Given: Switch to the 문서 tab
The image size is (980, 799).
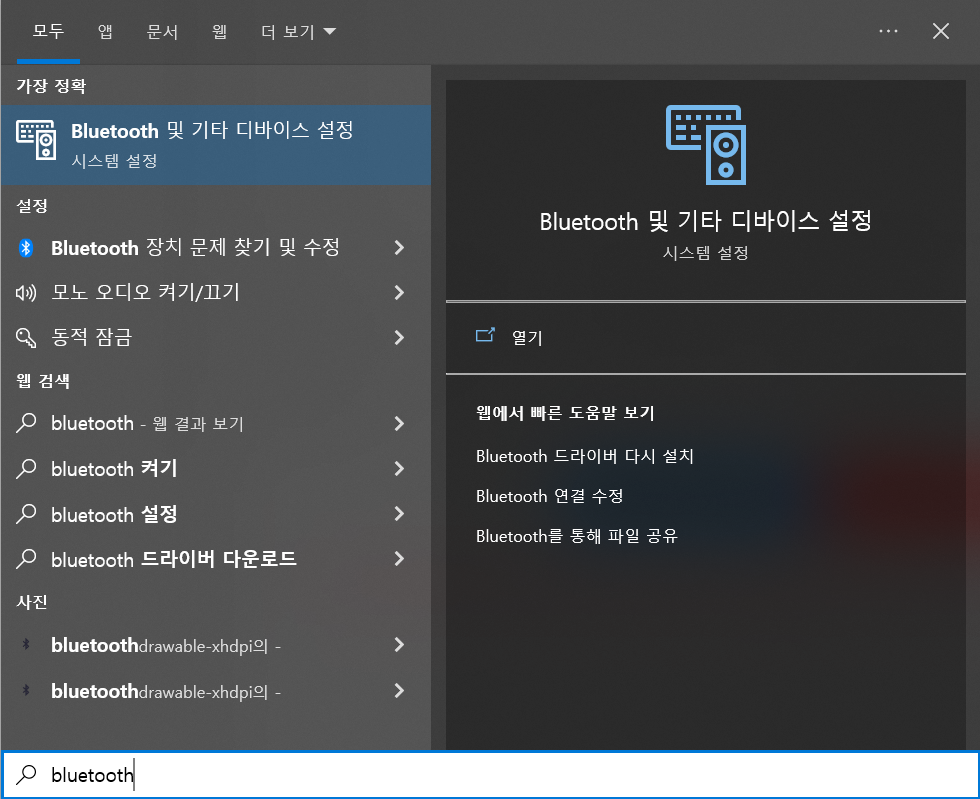Looking at the screenshot, I should (162, 31).
